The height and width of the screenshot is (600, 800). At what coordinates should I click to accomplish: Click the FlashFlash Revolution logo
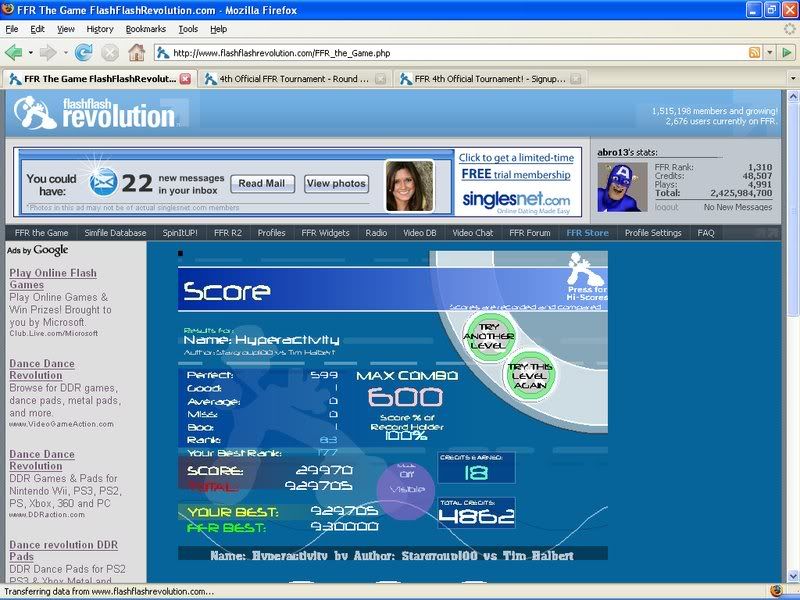95,113
